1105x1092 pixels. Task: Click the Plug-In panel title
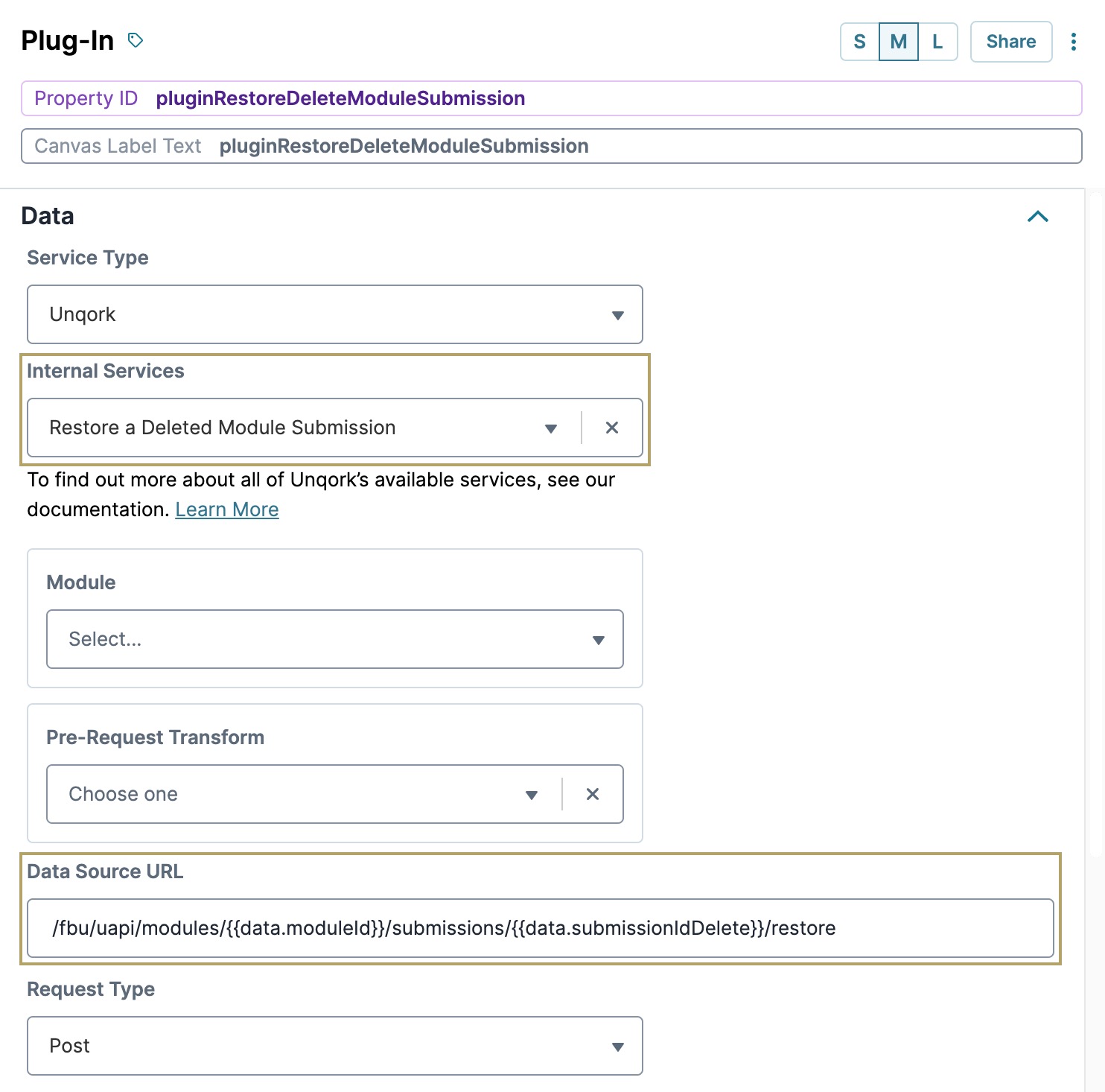click(x=68, y=40)
